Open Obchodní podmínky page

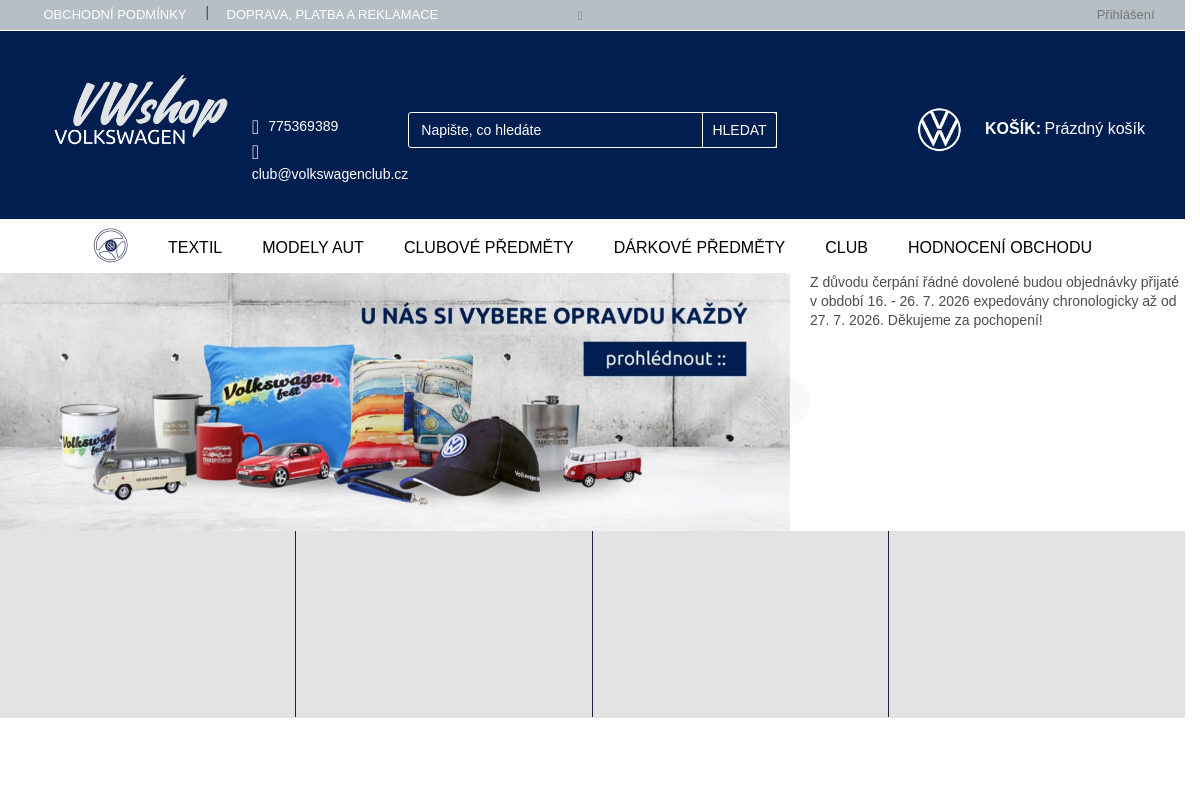(x=115, y=15)
